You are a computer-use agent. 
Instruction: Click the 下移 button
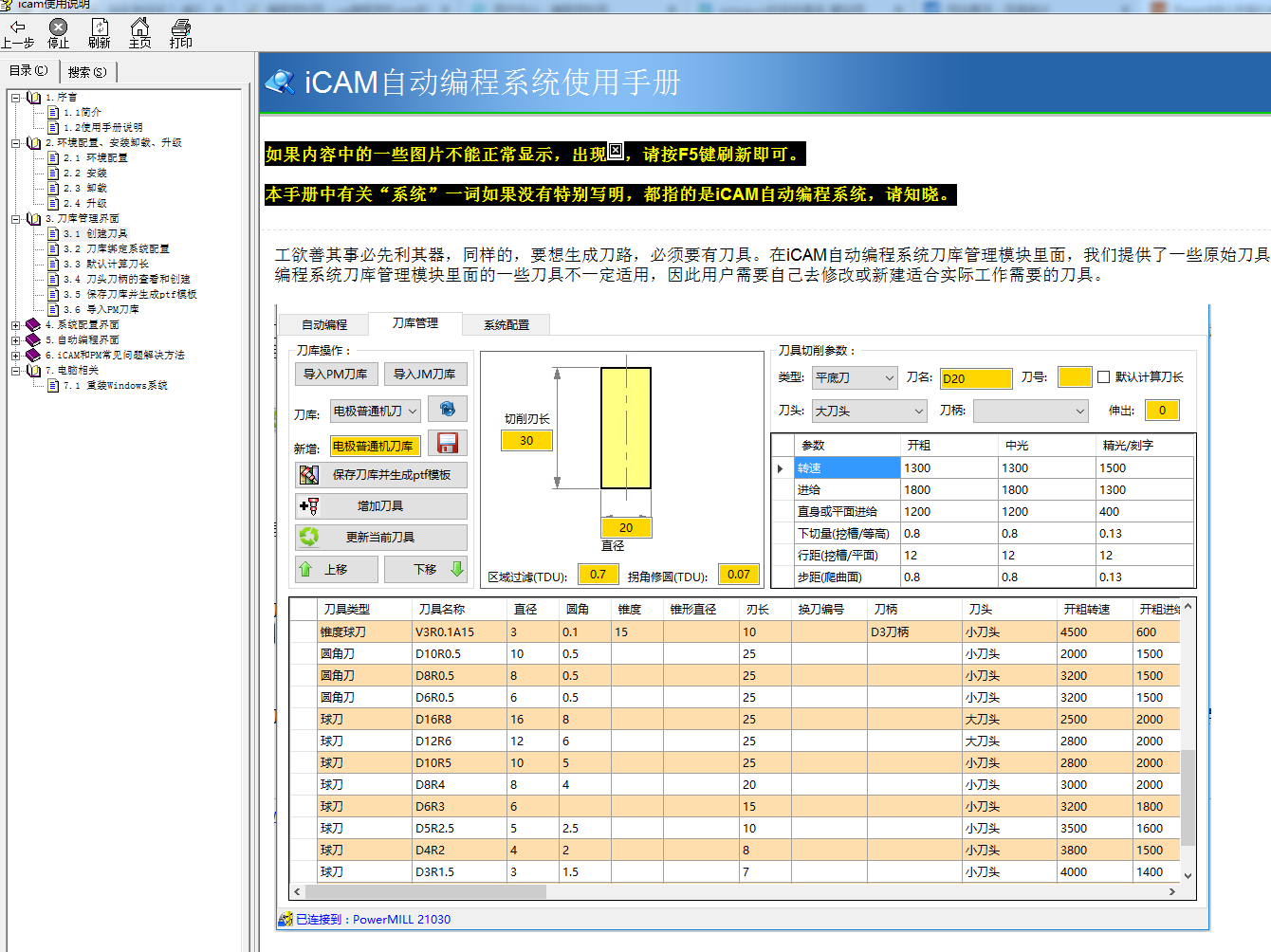click(426, 569)
